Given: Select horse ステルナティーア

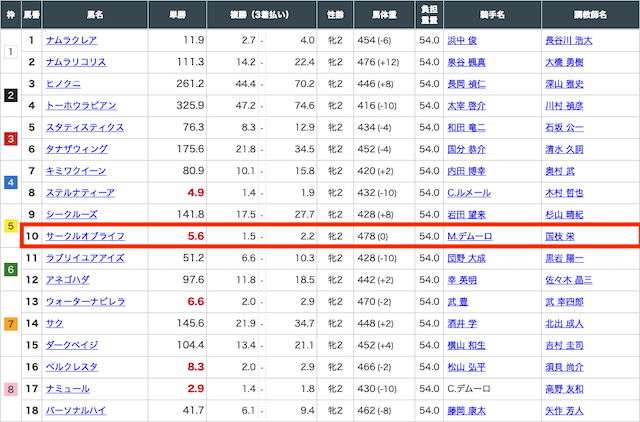Looking at the screenshot, I should click(80, 193).
